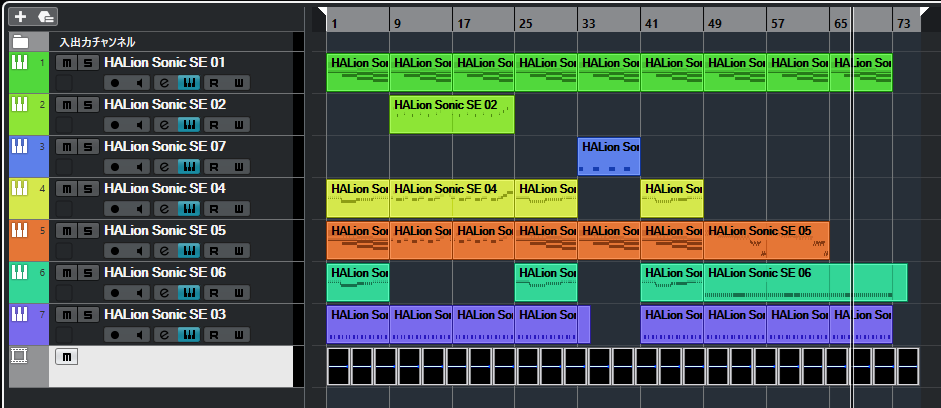The width and height of the screenshot is (941, 408).
Task: Click the film strip icon of the video track
Action: 20,356
